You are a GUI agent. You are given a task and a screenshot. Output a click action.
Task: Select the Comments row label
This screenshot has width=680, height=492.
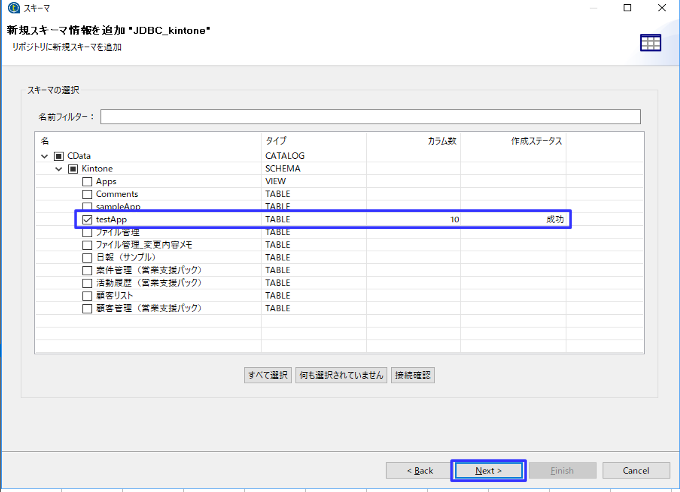pyautogui.click(x=117, y=194)
